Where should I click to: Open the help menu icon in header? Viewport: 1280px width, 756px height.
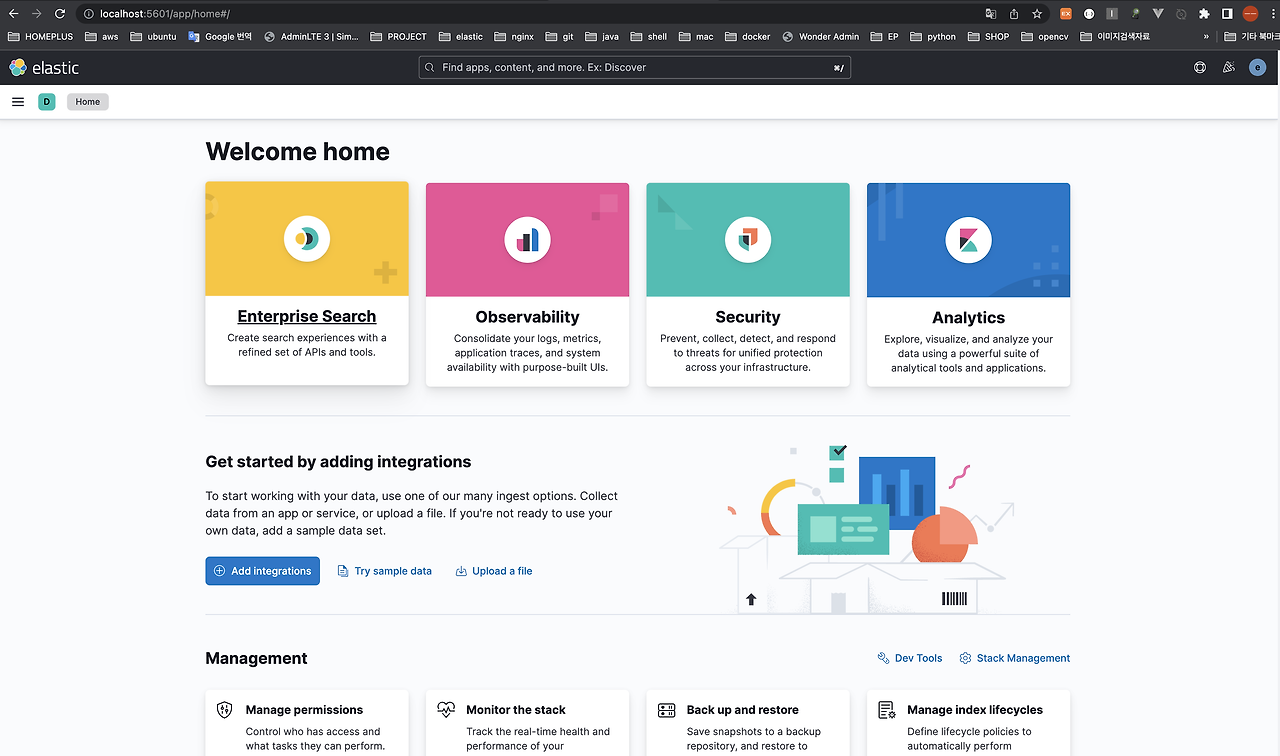point(1200,68)
